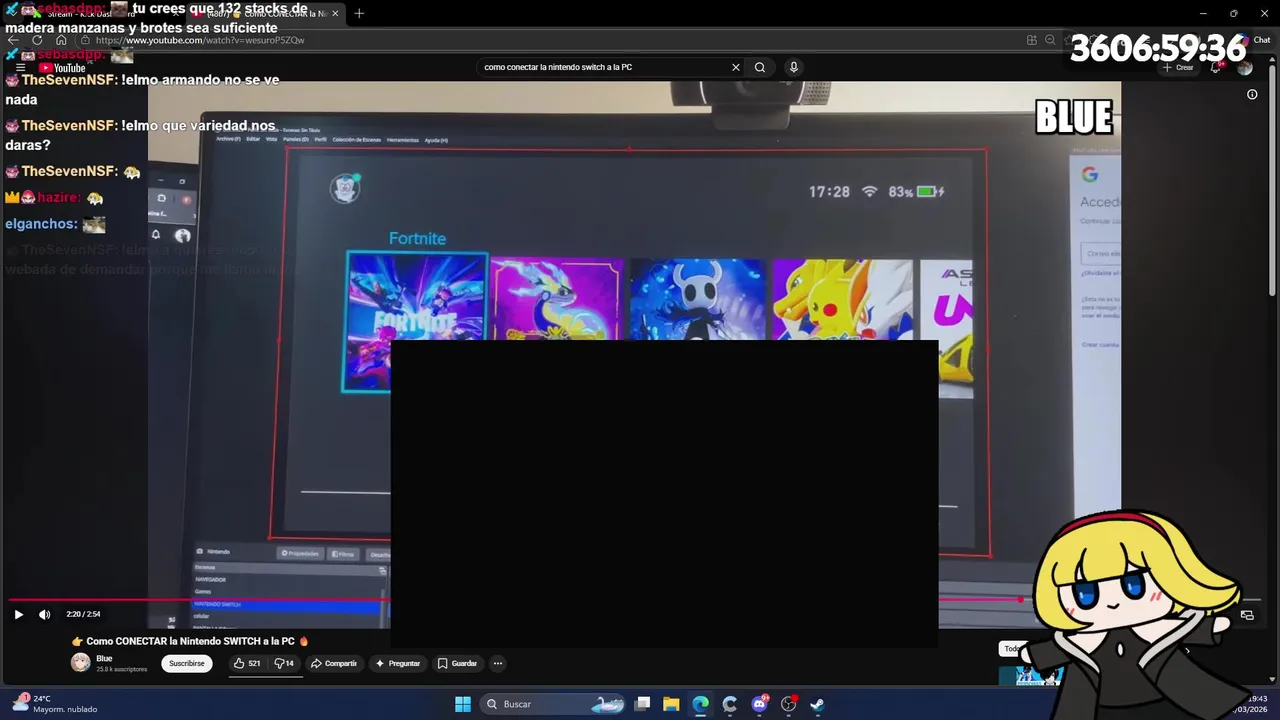Open a new browser tab
Image resolution: width=1280 pixels, height=720 pixels.
click(x=359, y=13)
